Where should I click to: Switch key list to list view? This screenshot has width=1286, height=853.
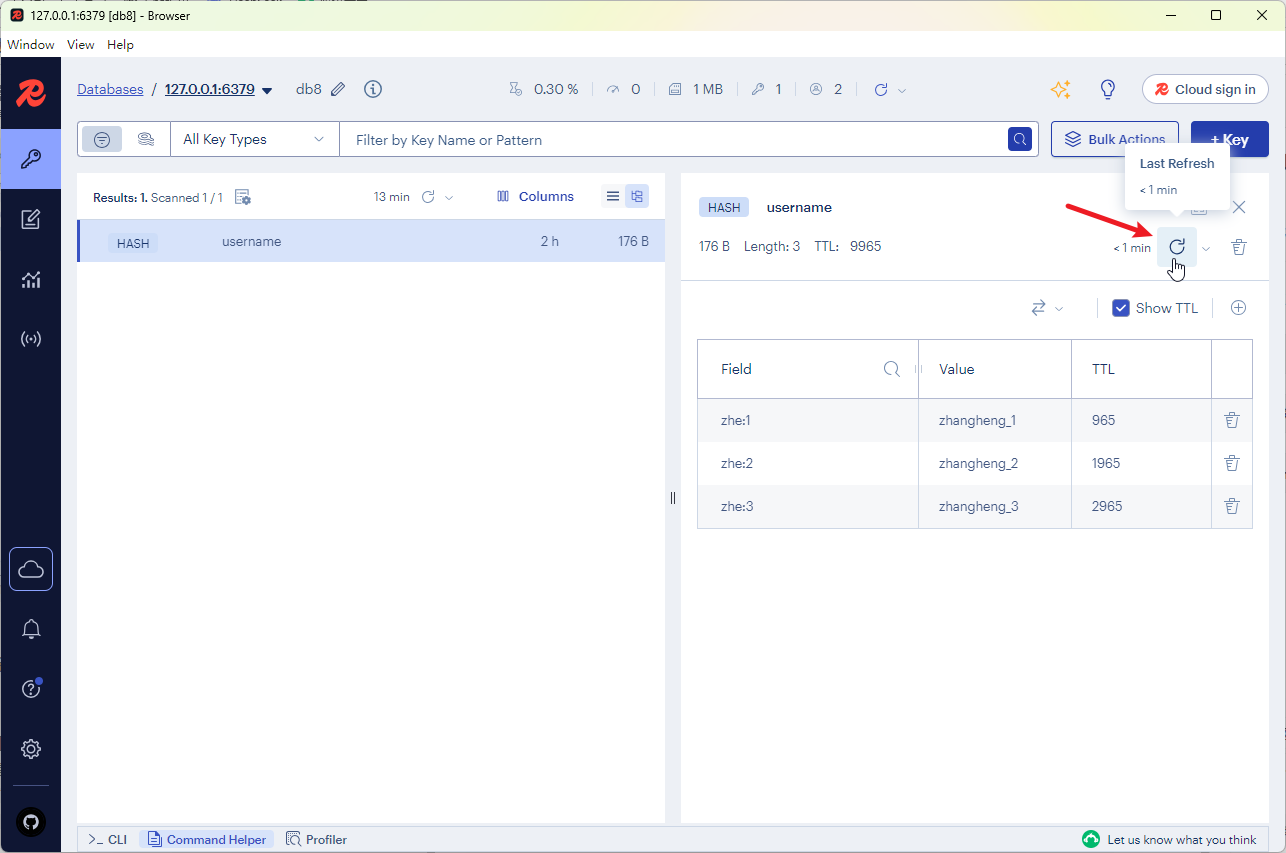pyautogui.click(x=613, y=196)
